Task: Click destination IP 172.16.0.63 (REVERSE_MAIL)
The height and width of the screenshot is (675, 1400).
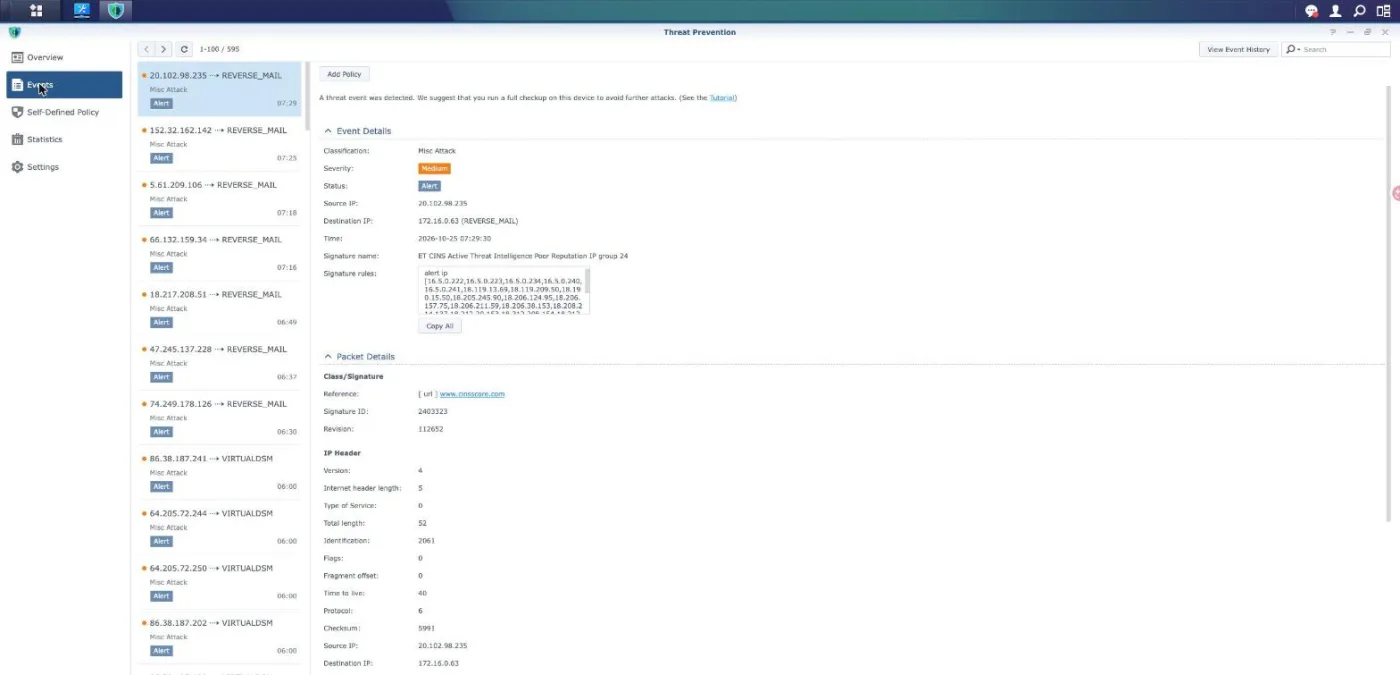Action: 468,221
